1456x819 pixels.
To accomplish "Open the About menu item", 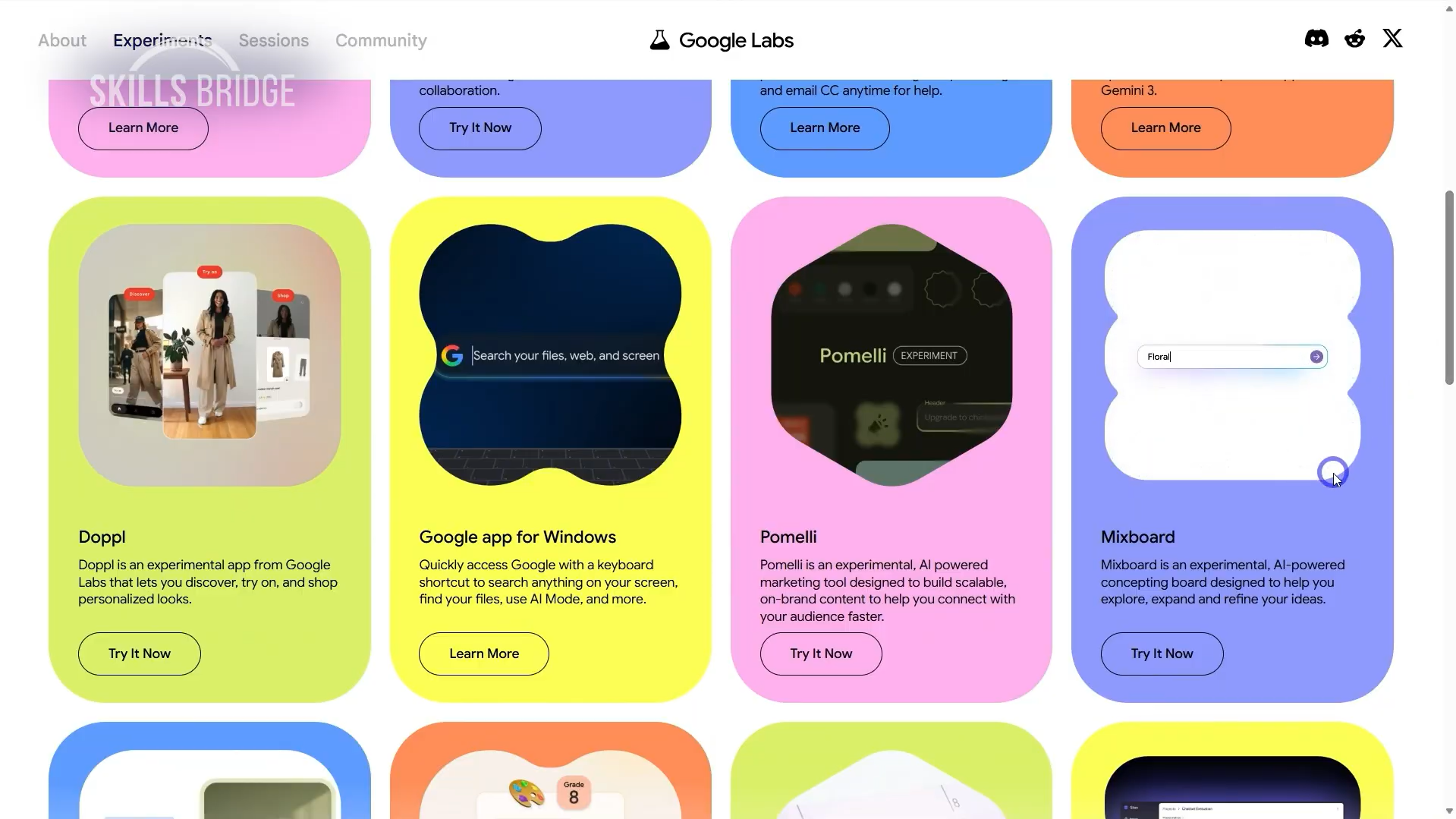I will coord(62,40).
